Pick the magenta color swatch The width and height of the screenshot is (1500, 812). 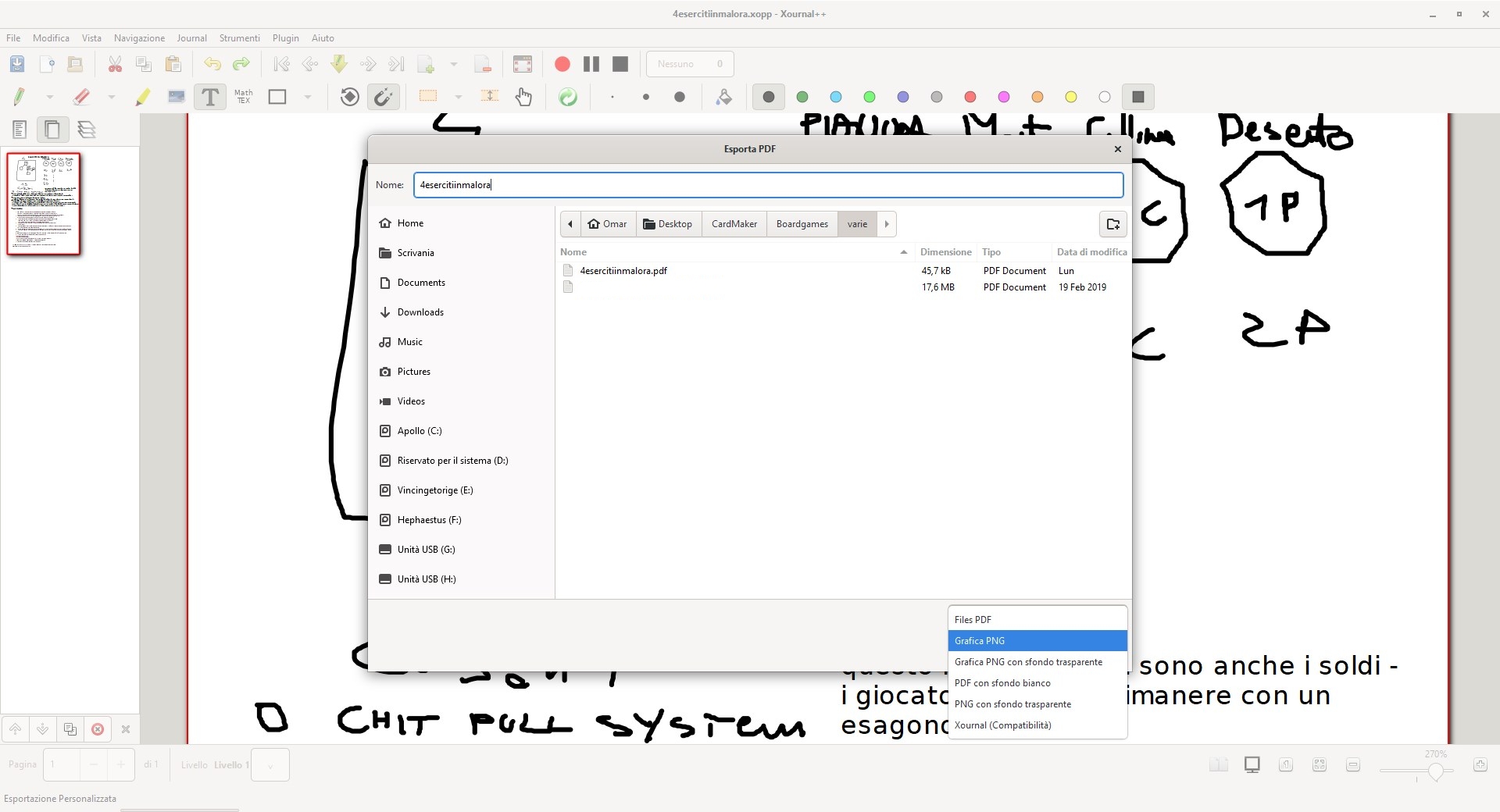[x=1004, y=97]
